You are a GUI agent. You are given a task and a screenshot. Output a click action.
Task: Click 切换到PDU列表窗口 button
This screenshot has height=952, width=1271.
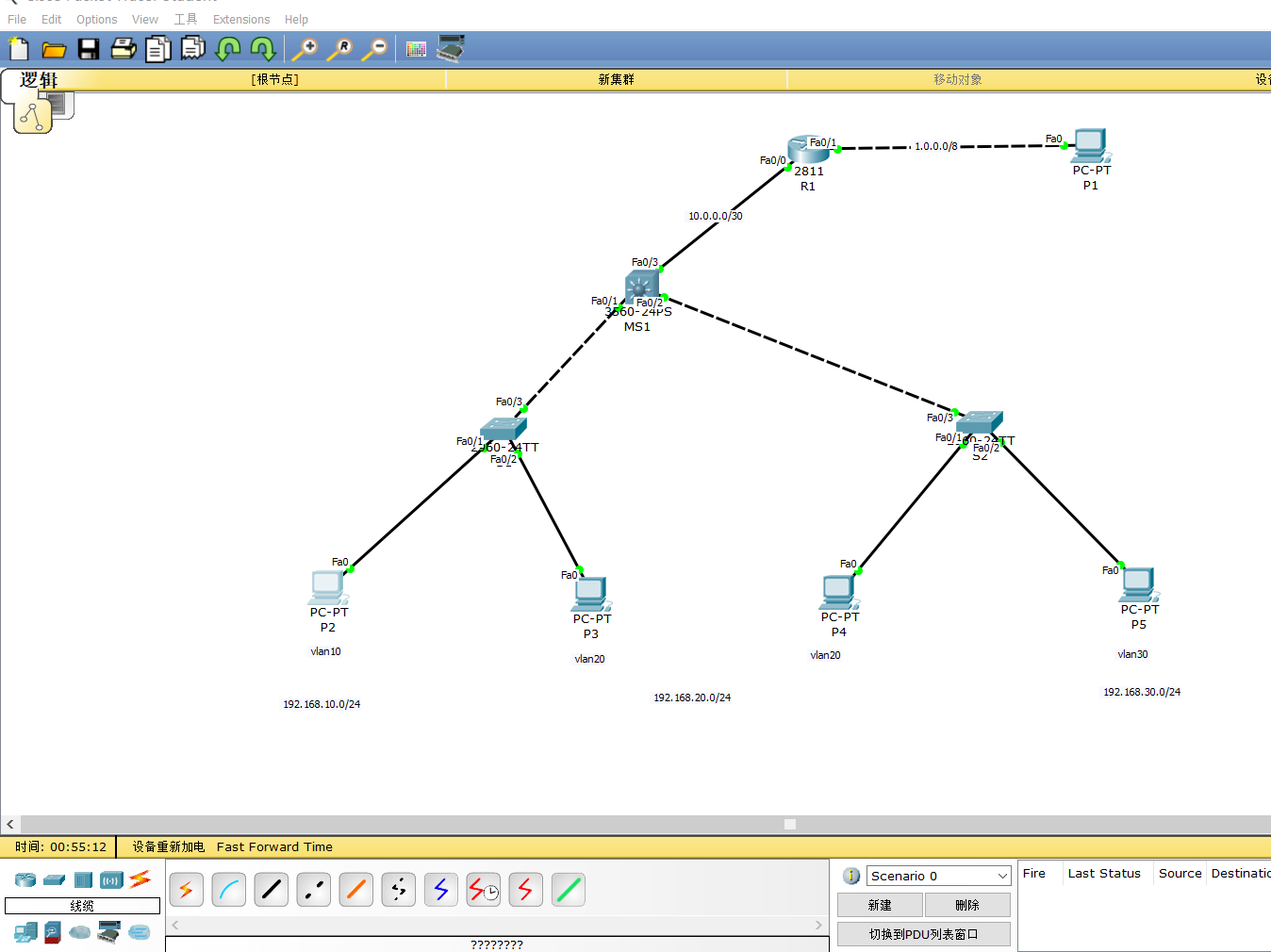(x=924, y=934)
